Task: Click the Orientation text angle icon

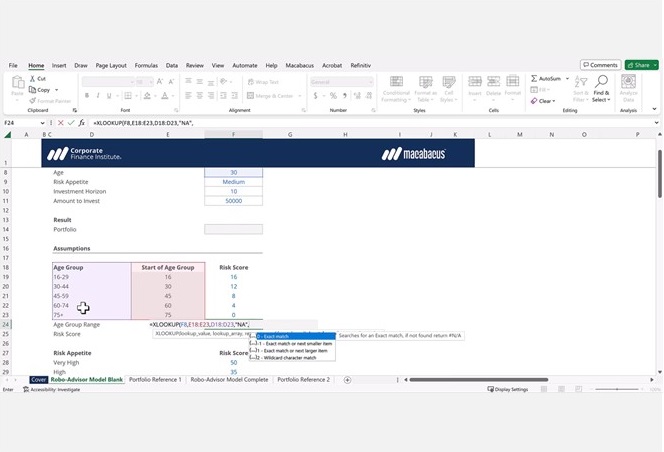Action: pos(224,81)
